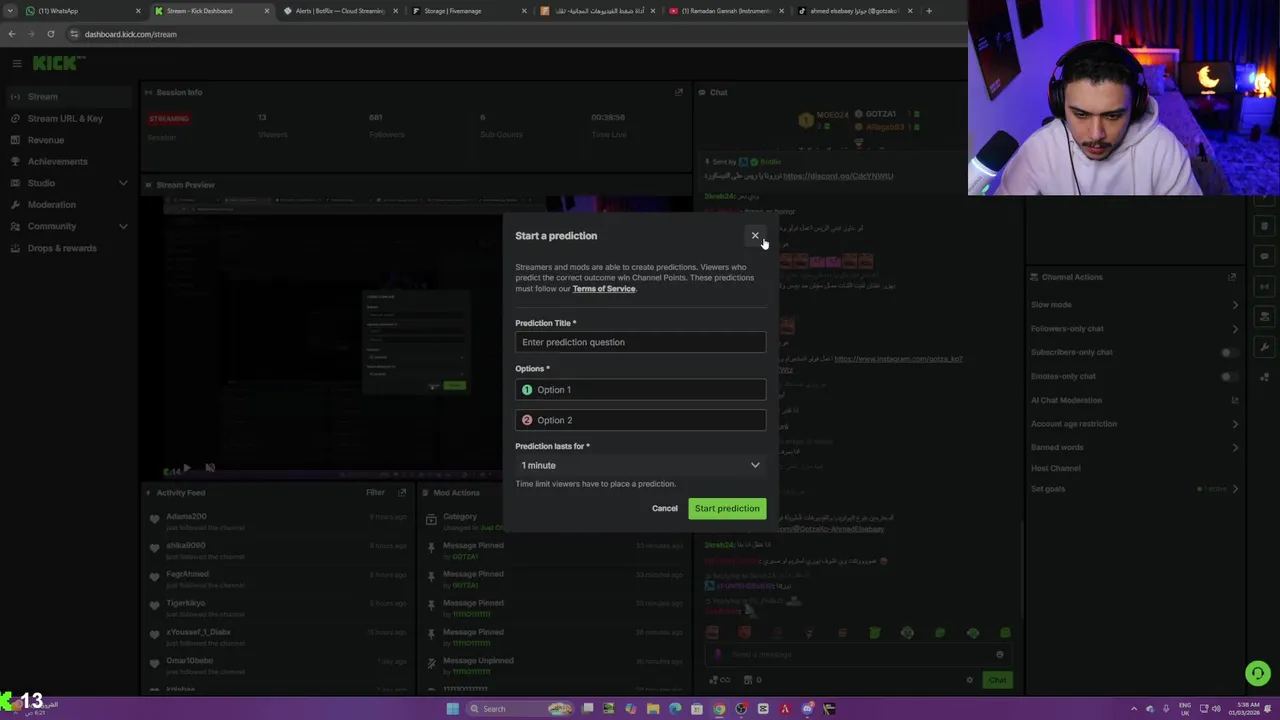Click the Option 2 input field
The height and width of the screenshot is (720, 1280).
pyautogui.click(x=640, y=420)
